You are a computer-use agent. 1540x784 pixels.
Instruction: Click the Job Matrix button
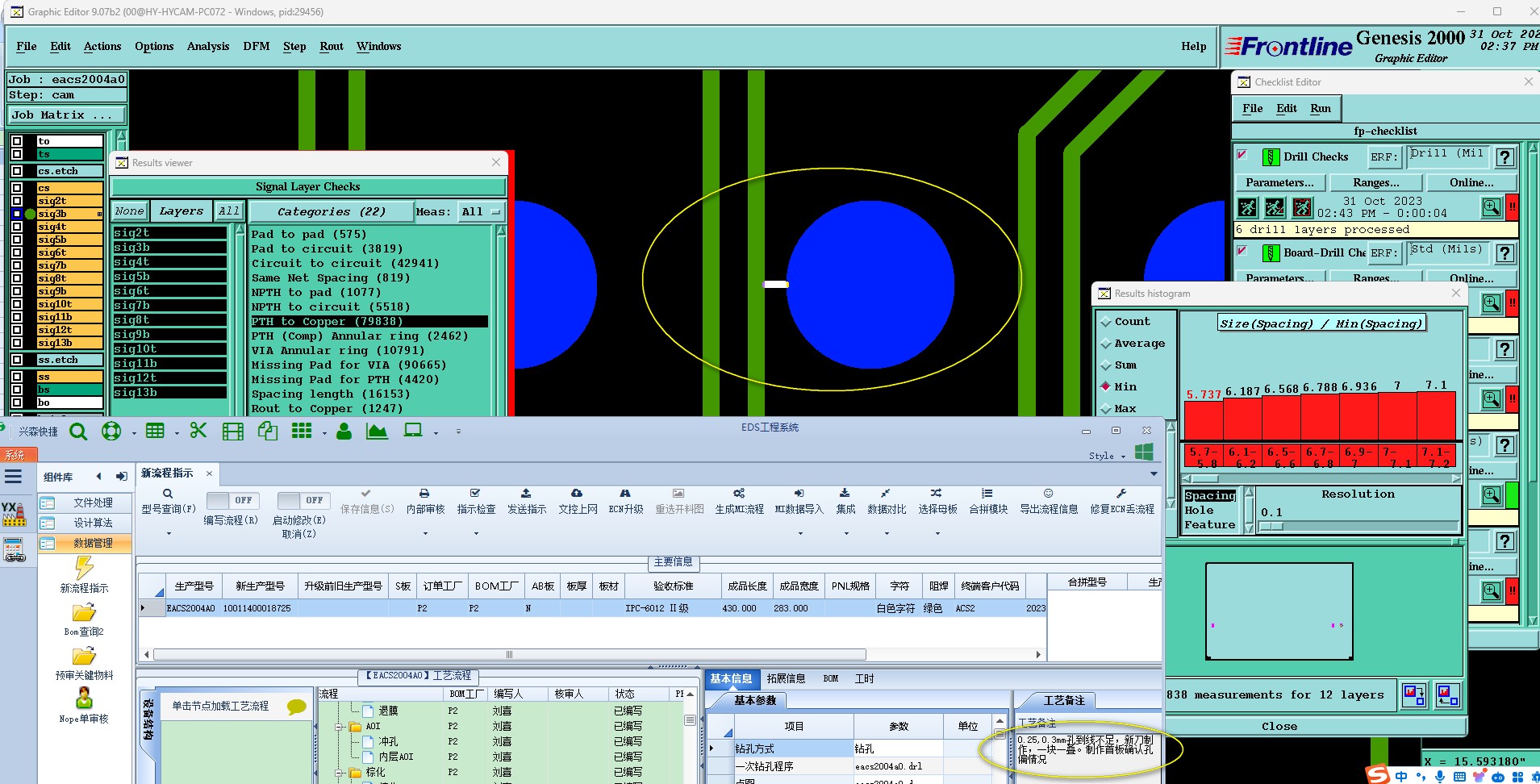(x=67, y=115)
